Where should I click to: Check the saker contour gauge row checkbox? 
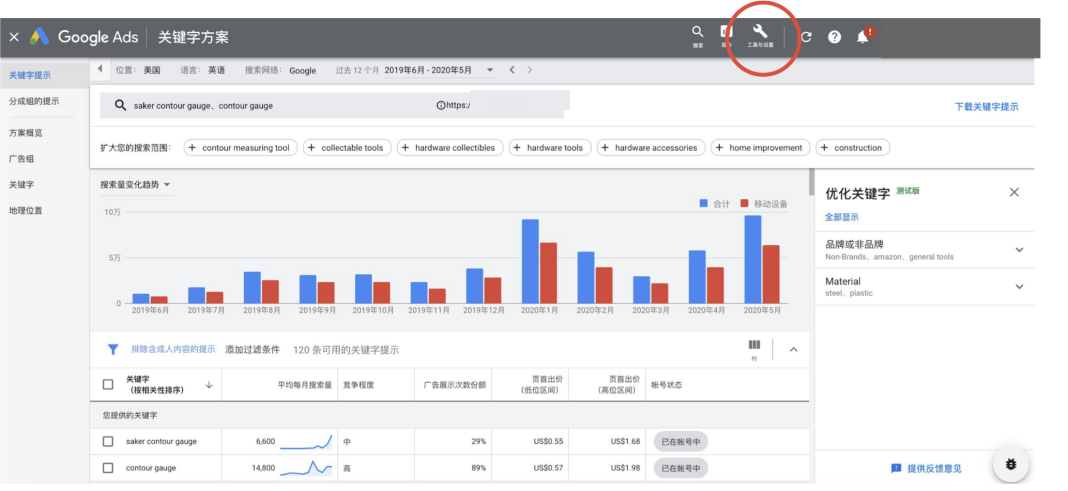(108, 441)
